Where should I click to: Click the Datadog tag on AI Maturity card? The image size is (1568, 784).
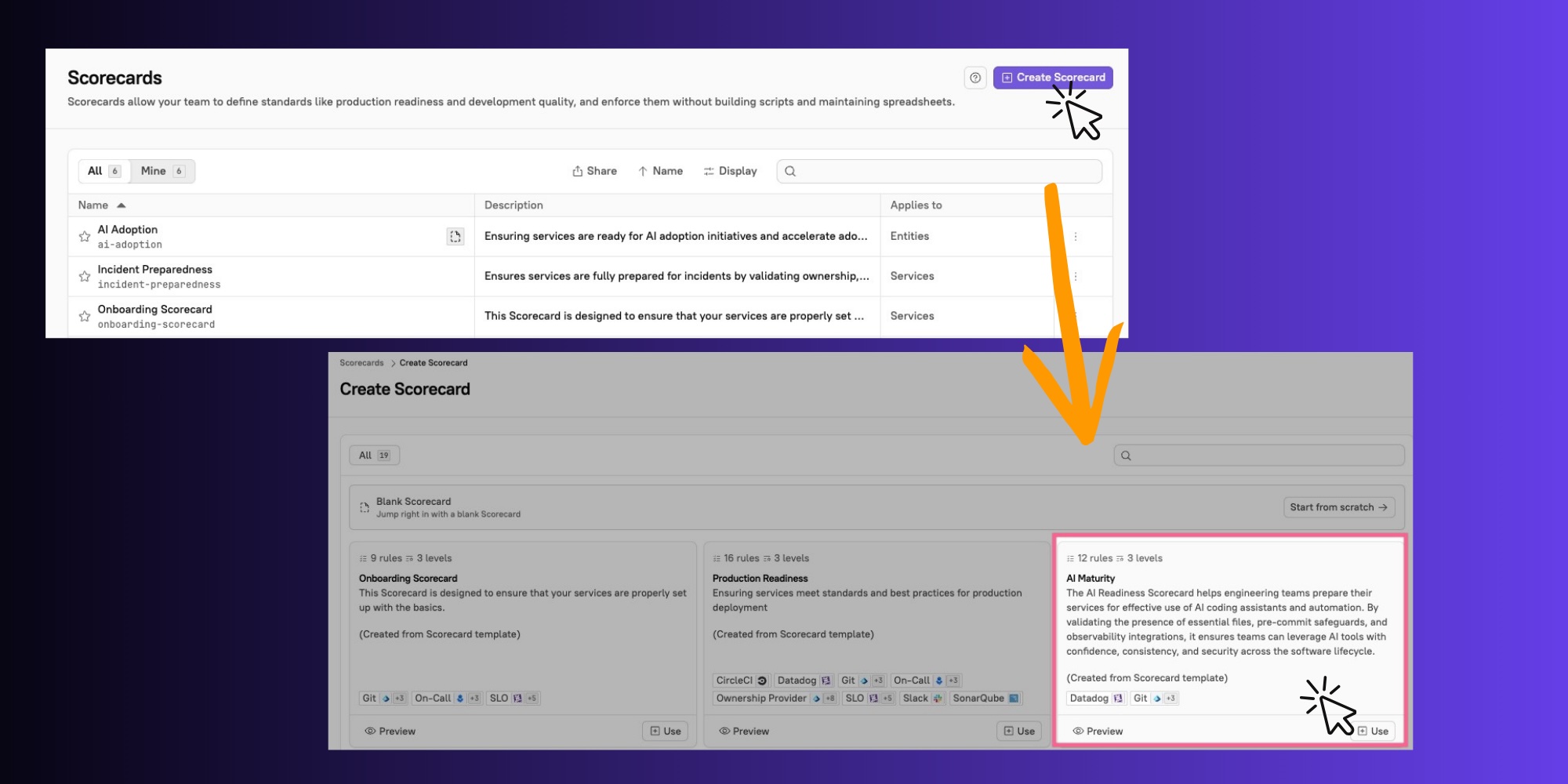click(x=1096, y=699)
